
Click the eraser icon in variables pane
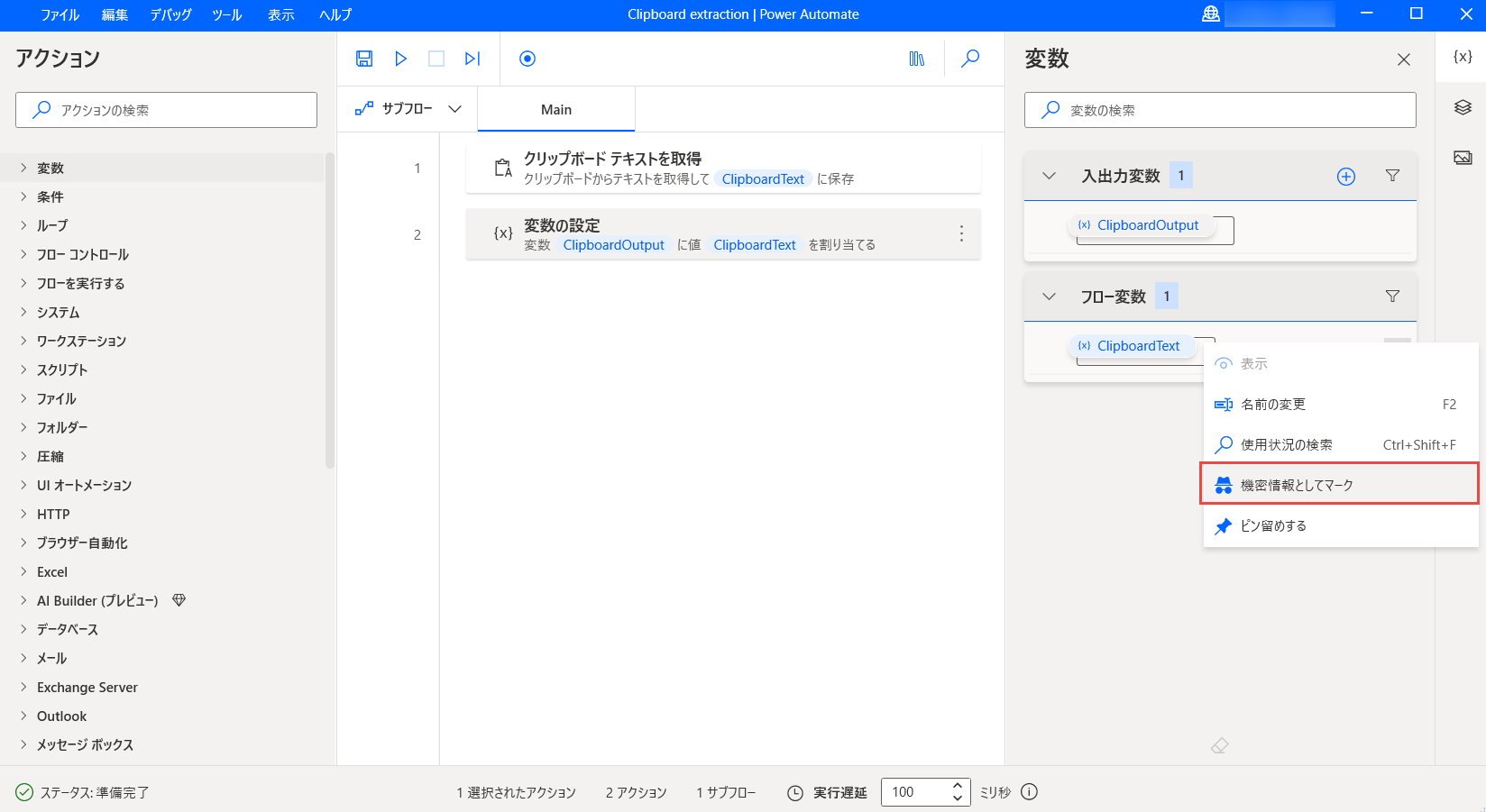click(x=1220, y=745)
